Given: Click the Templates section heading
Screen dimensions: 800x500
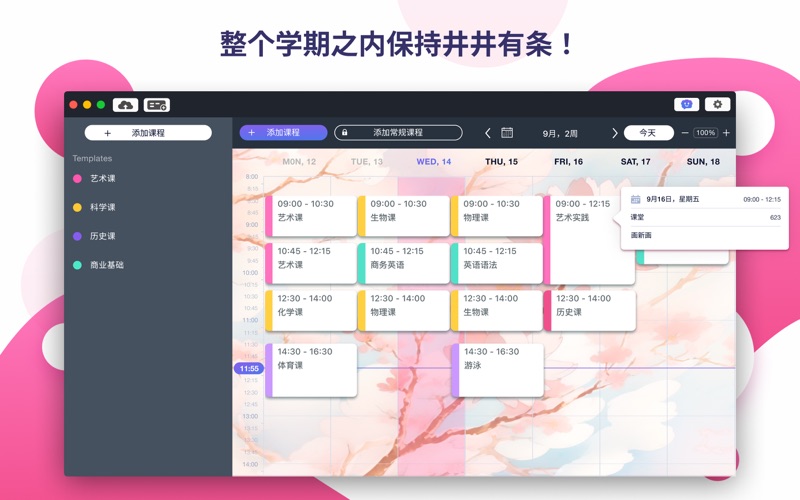Looking at the screenshot, I should tap(92, 158).
